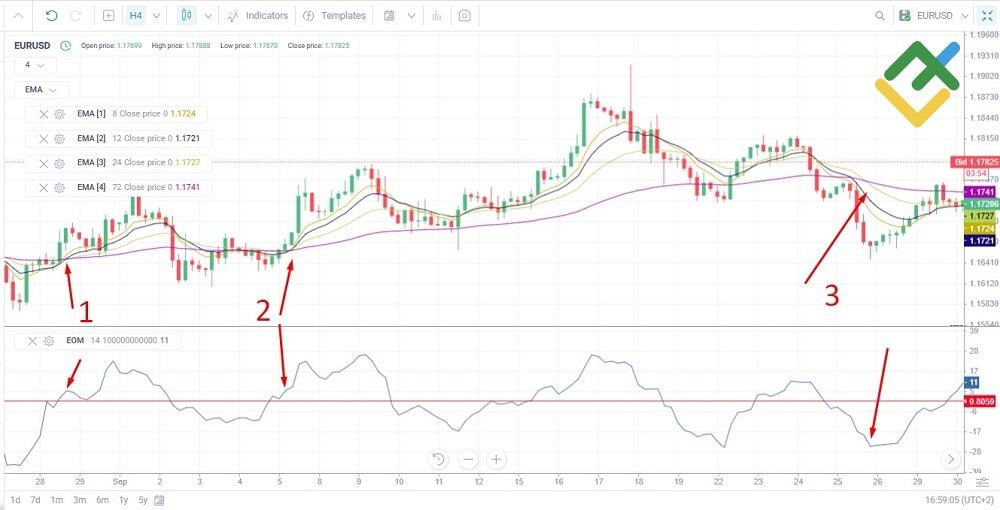Image resolution: width=1000 pixels, height=510 pixels.
Task: Open the Templates menu
Action: (x=334, y=15)
